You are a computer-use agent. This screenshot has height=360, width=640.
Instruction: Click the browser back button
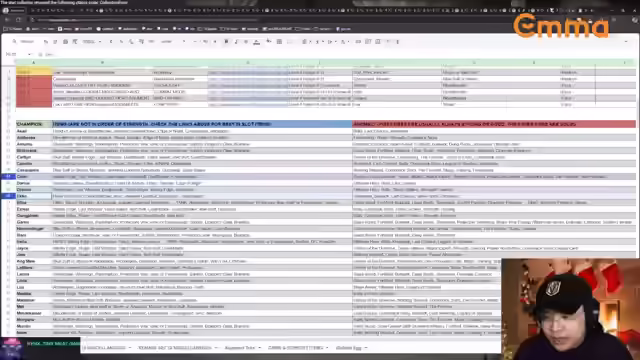[7, 20]
